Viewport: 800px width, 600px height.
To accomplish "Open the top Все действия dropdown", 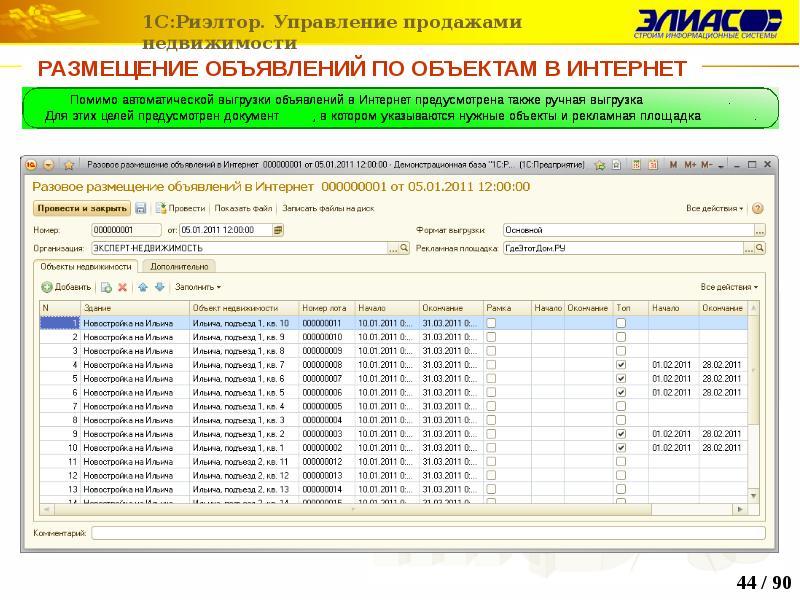I will [x=714, y=208].
